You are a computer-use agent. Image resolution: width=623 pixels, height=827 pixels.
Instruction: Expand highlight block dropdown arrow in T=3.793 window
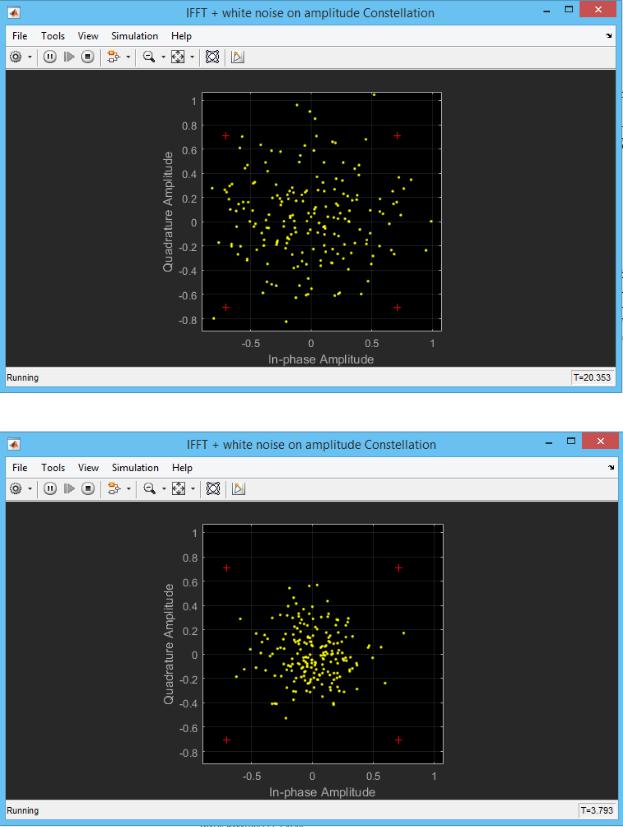click(x=128, y=489)
